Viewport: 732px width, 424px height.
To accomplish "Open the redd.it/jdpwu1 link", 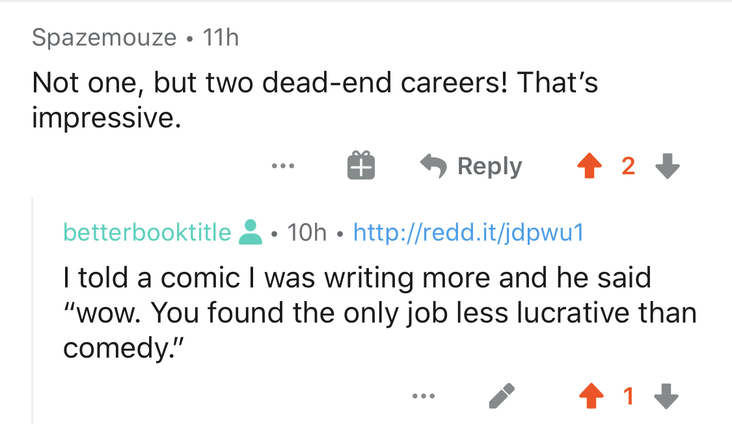I will click(x=468, y=232).
